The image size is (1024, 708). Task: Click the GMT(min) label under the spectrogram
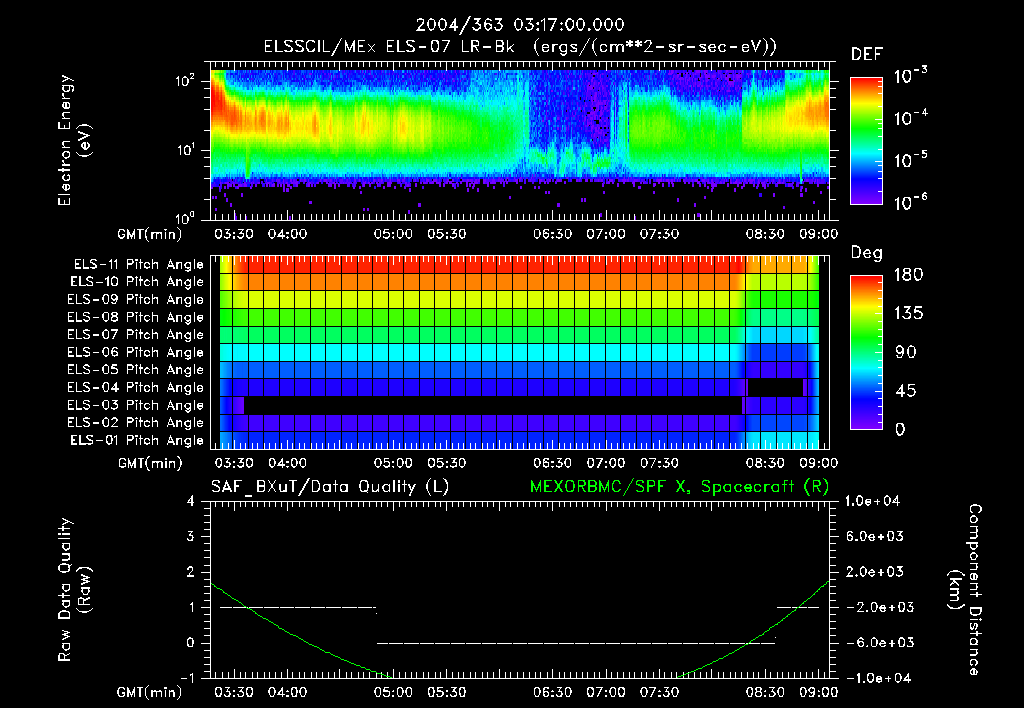pos(150,234)
